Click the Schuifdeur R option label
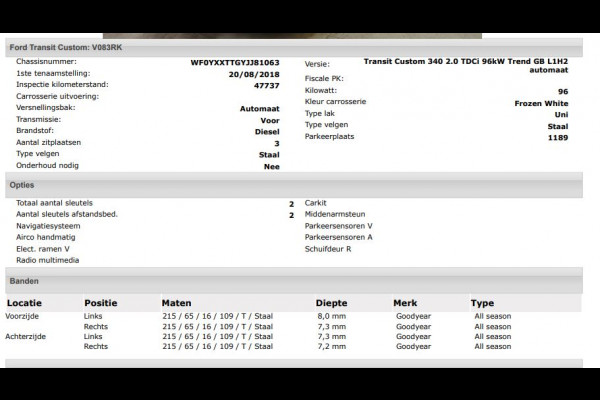This screenshot has width=600, height=400. pyautogui.click(x=334, y=249)
